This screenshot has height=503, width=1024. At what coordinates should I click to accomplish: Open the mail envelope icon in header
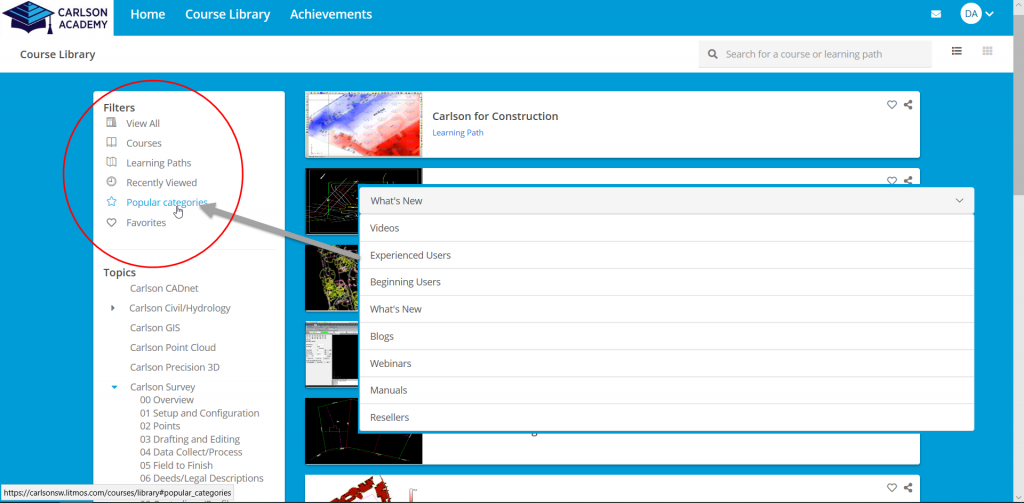coord(936,14)
